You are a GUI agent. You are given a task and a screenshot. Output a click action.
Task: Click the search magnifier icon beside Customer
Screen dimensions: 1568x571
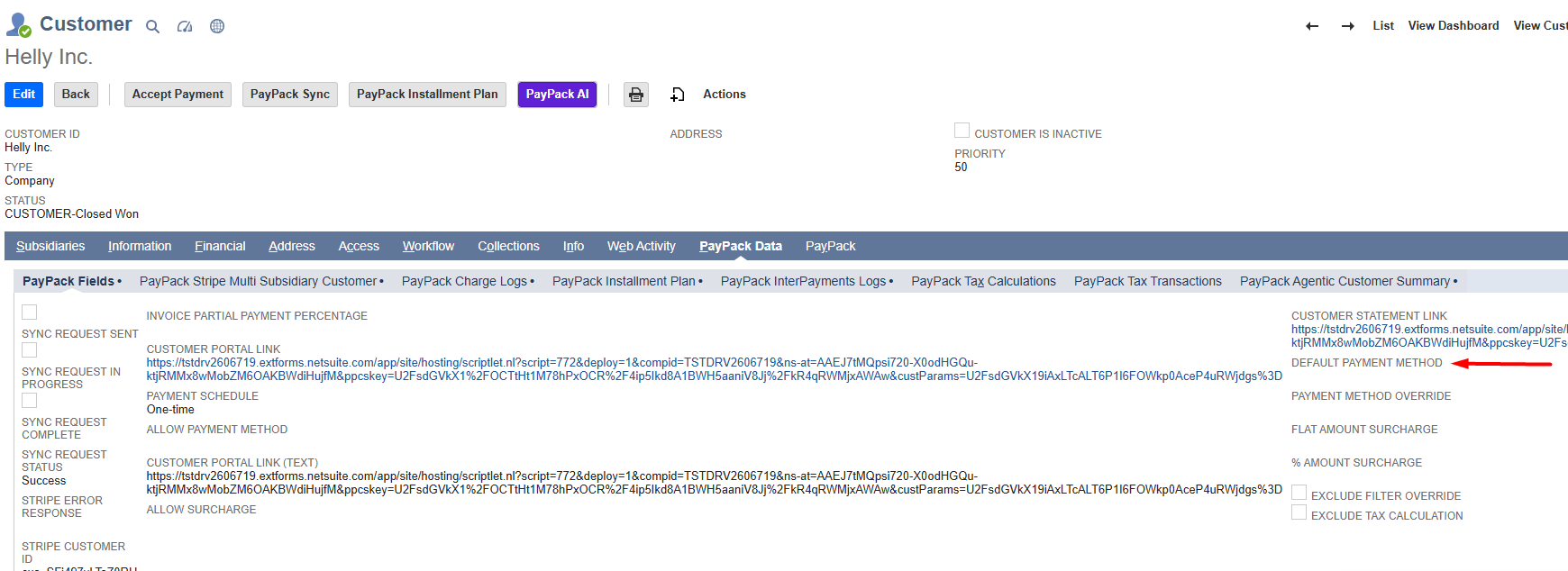coord(153,27)
